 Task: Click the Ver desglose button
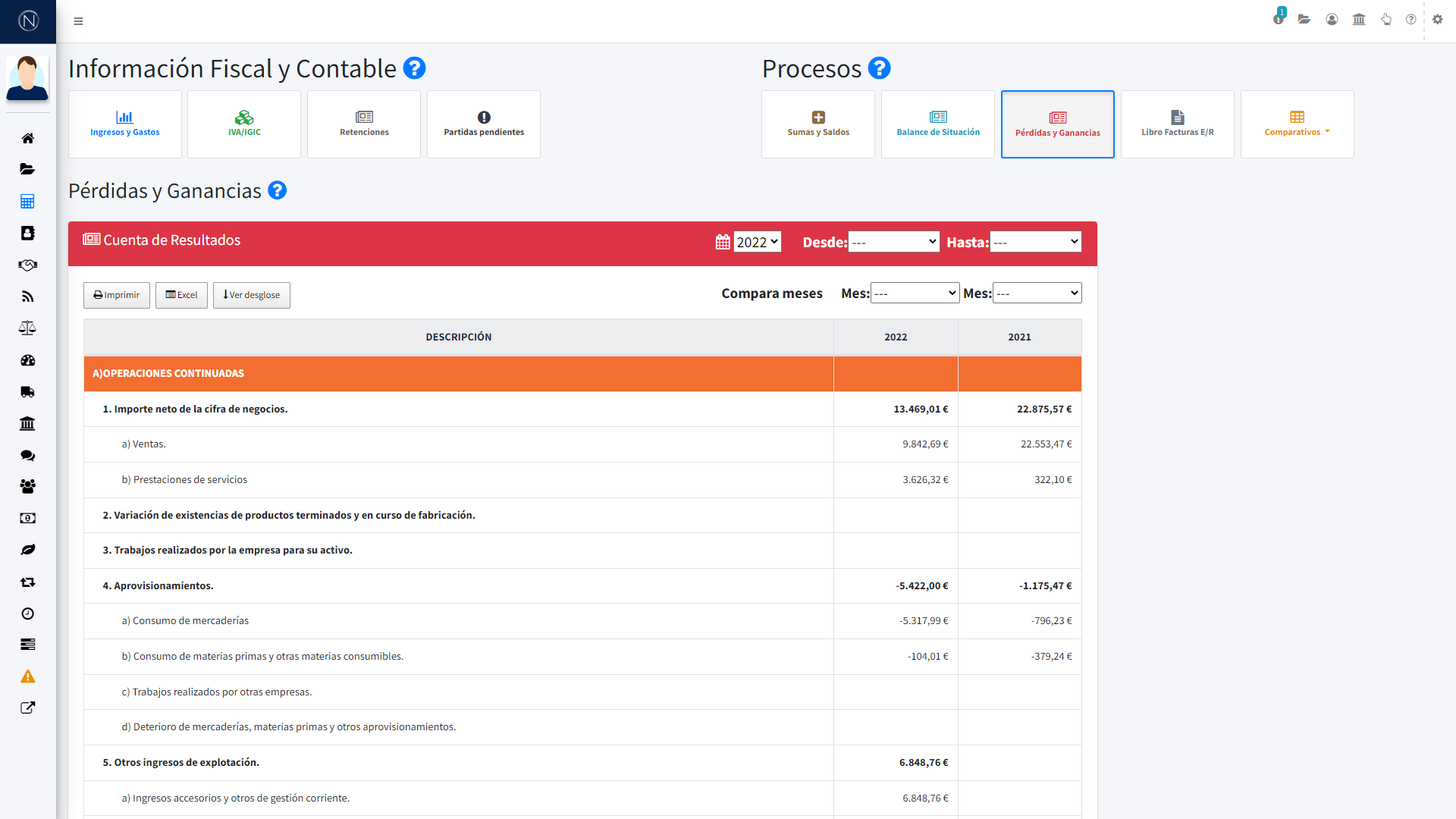(x=252, y=295)
